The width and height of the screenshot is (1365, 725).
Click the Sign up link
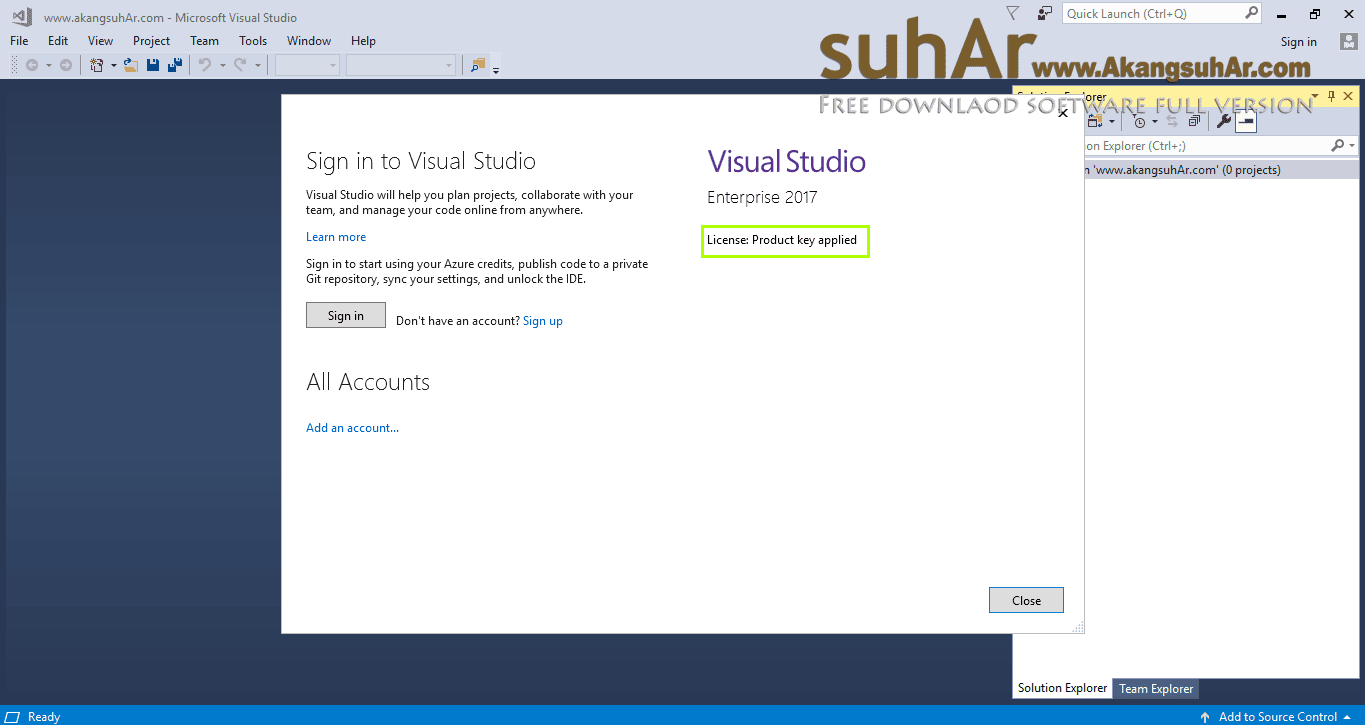pos(543,321)
